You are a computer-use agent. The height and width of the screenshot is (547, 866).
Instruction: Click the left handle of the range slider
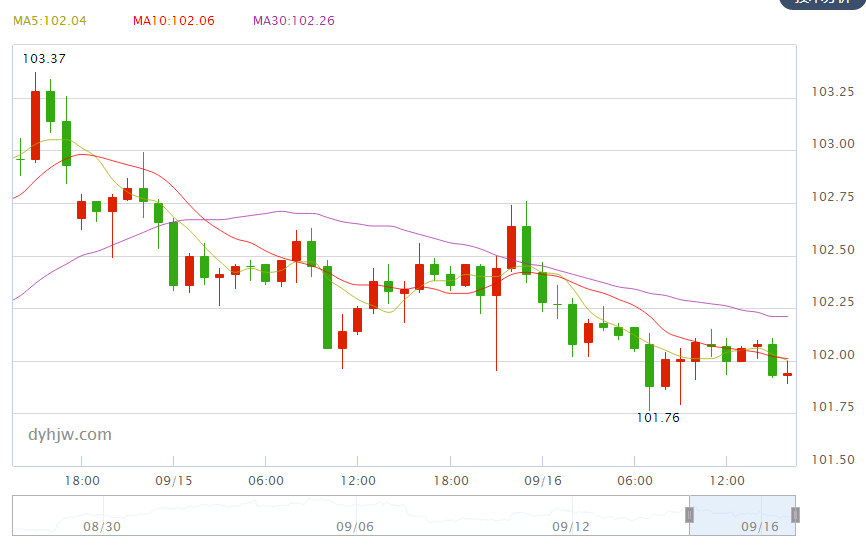[689, 515]
